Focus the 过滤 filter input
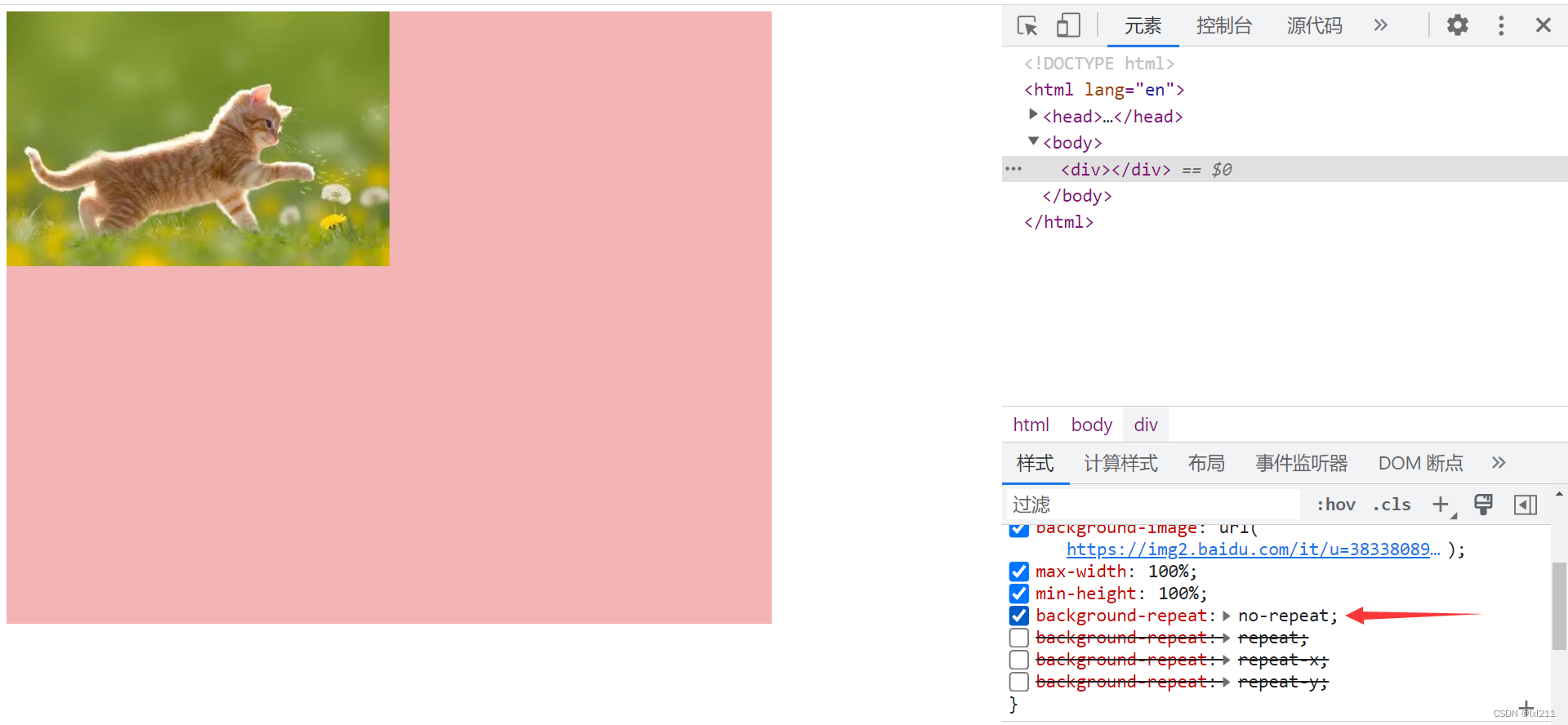The width and height of the screenshot is (1568, 725). pyautogui.click(x=1151, y=505)
